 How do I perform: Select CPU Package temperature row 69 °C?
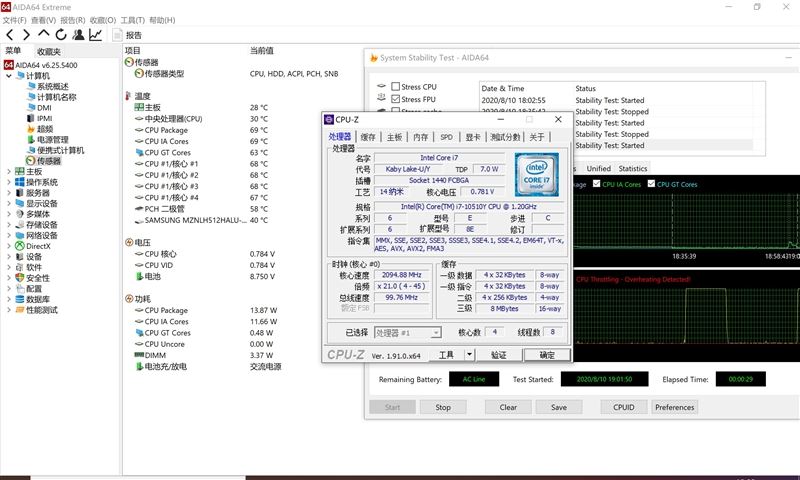point(202,130)
